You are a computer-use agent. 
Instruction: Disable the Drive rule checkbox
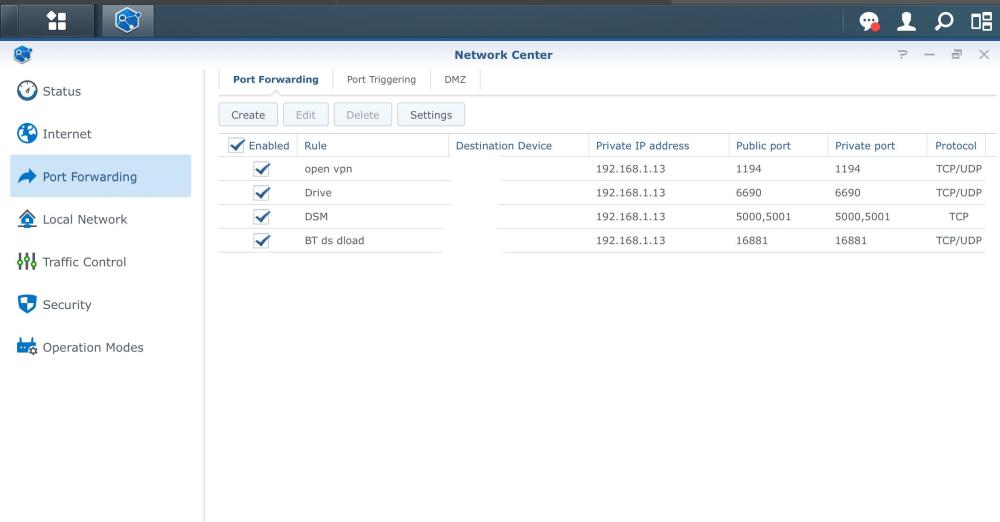tap(262, 193)
